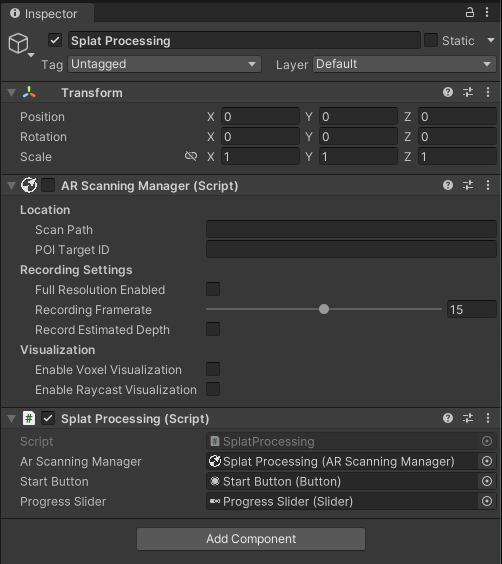This screenshot has width=502, height=564.
Task: Open Transform help reference icon
Action: pos(448,92)
